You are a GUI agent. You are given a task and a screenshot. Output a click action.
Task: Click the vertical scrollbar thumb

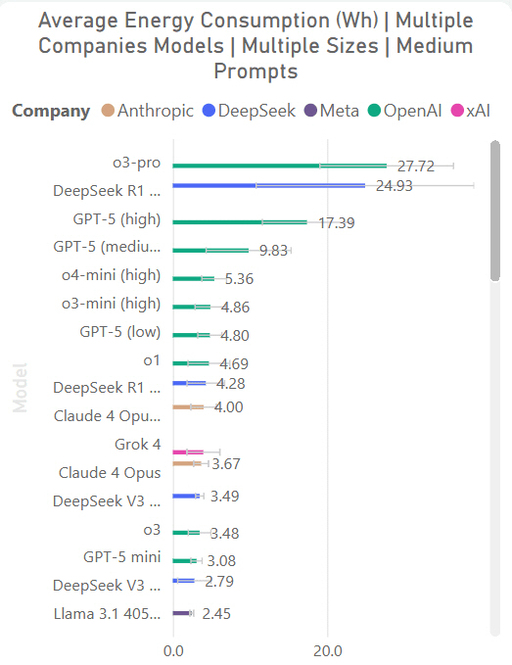tap(495, 211)
